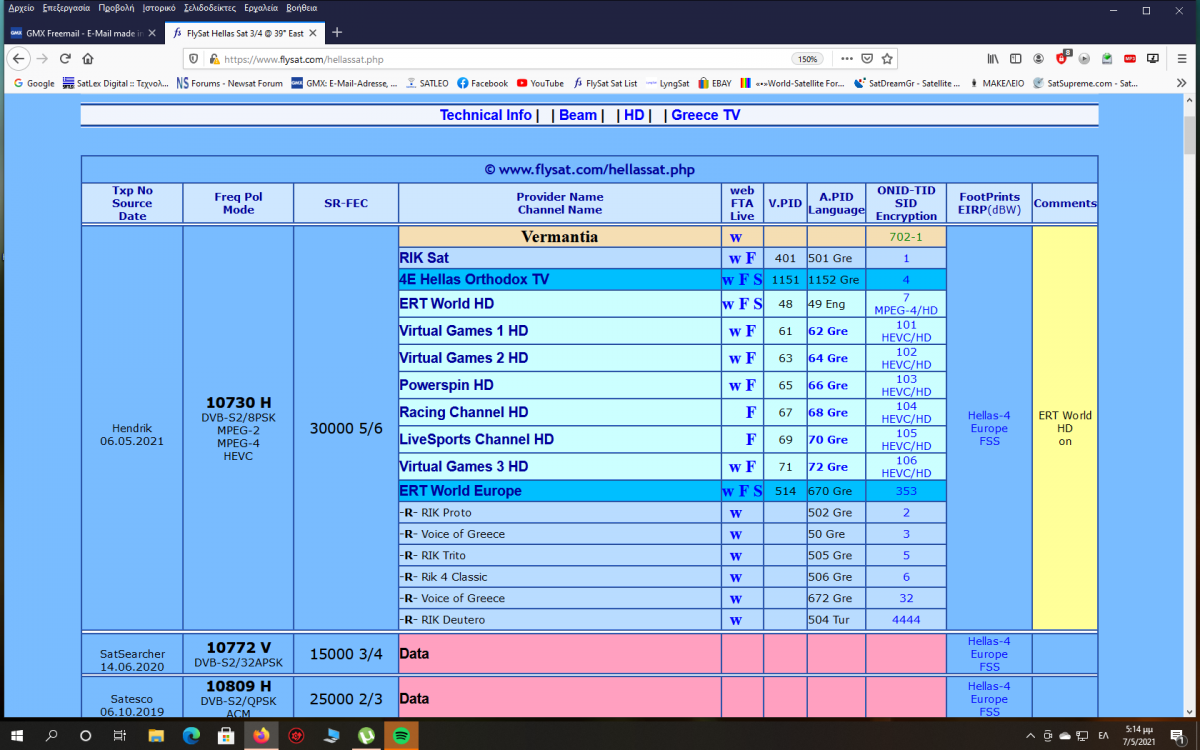Bookmark this page with the star

pyautogui.click(x=887, y=59)
